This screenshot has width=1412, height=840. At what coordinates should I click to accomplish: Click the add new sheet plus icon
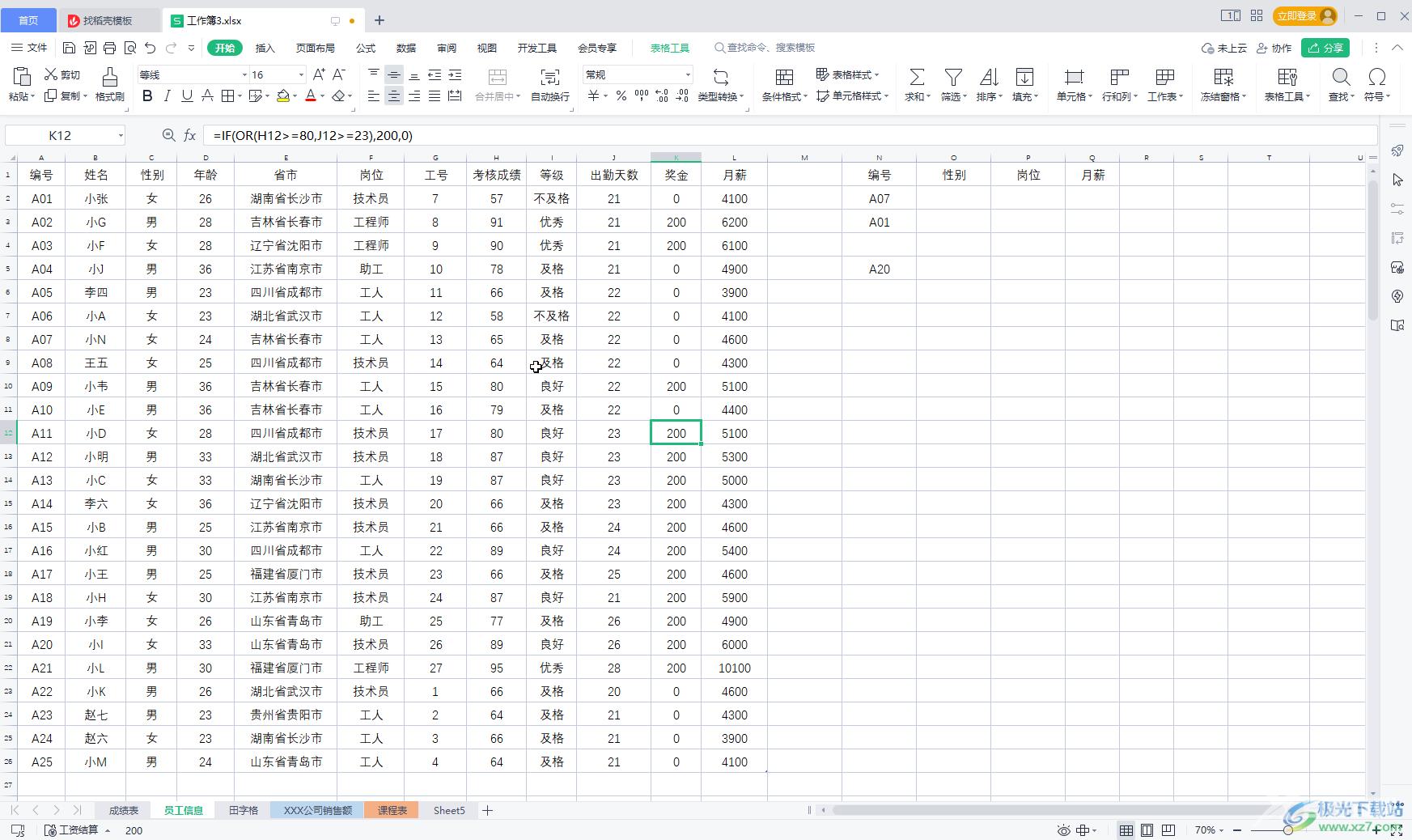click(x=487, y=810)
